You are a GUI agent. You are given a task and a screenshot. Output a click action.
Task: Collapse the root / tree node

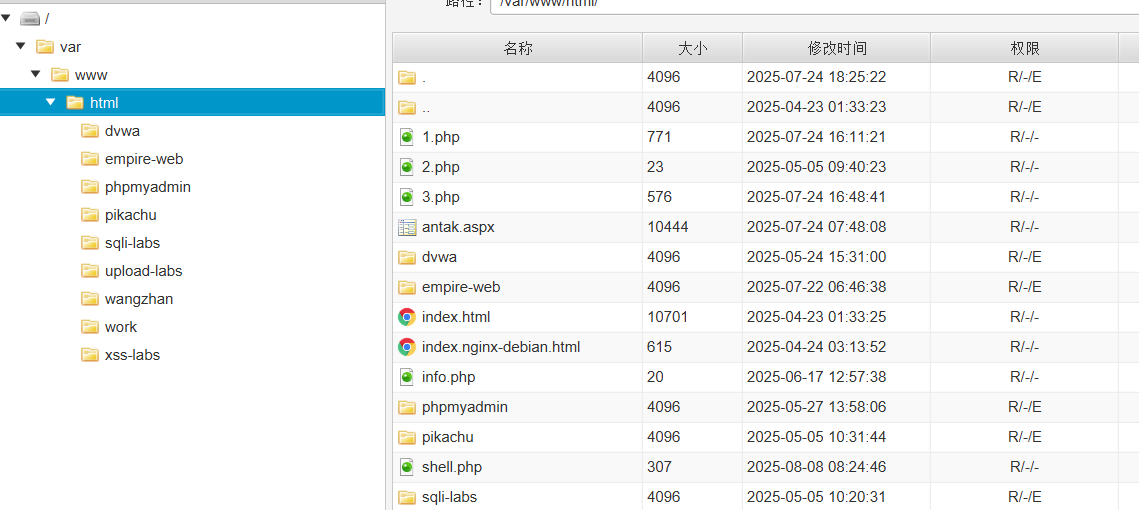click(x=6, y=19)
